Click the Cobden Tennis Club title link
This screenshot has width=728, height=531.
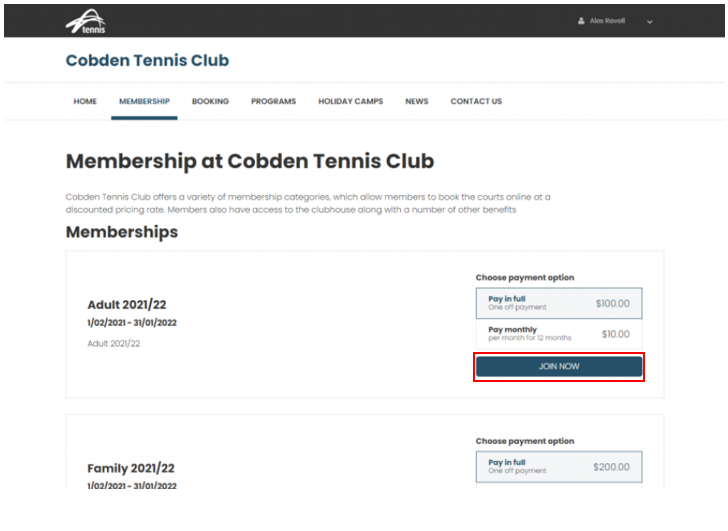[147, 60]
